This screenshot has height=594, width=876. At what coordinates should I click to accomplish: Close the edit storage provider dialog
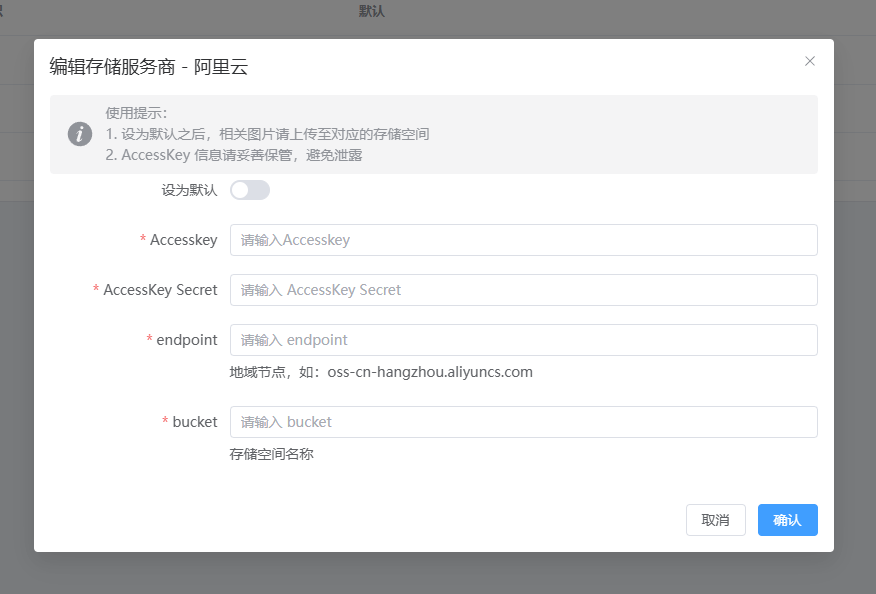(x=810, y=61)
